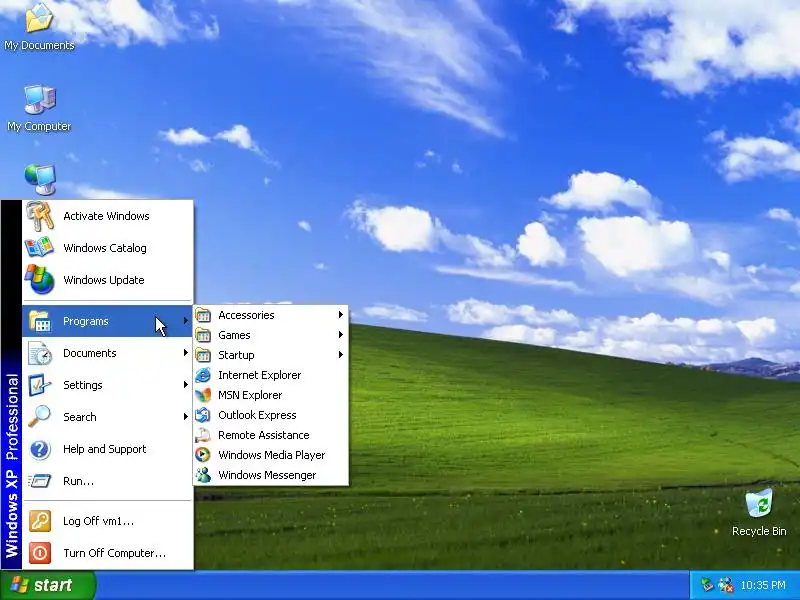Choose Activate Windows from the Start menu
The width and height of the screenshot is (800, 600).
pos(108,216)
